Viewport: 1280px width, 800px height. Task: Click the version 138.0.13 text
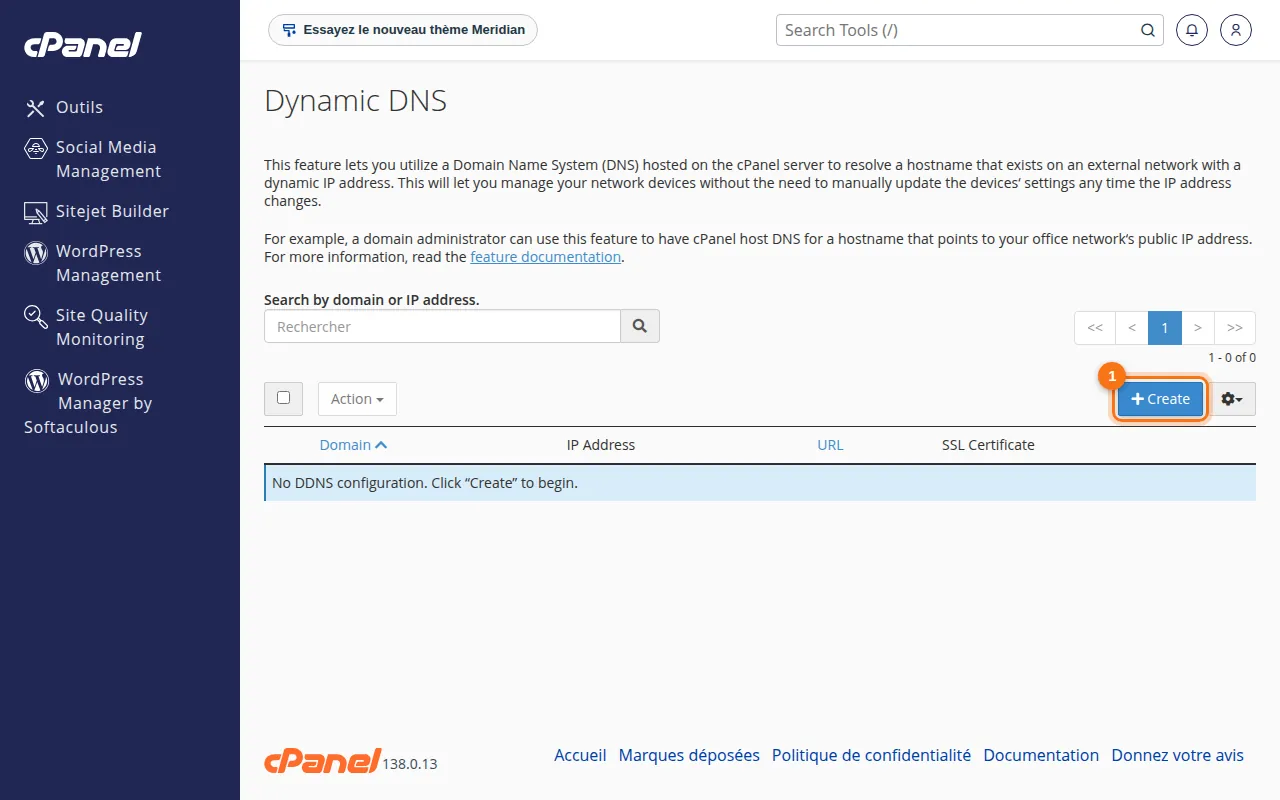click(x=410, y=764)
